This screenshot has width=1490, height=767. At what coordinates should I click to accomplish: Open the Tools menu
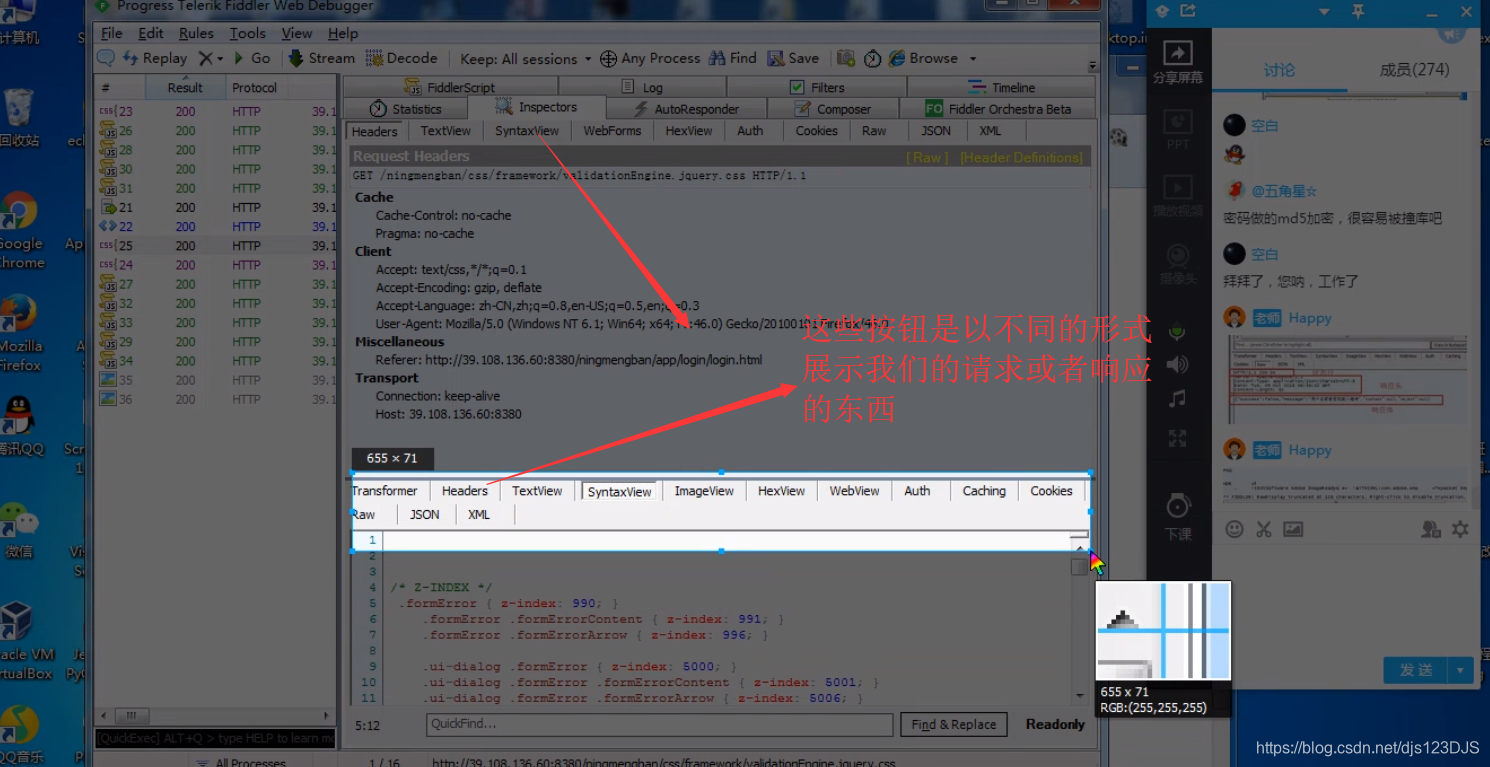(247, 33)
